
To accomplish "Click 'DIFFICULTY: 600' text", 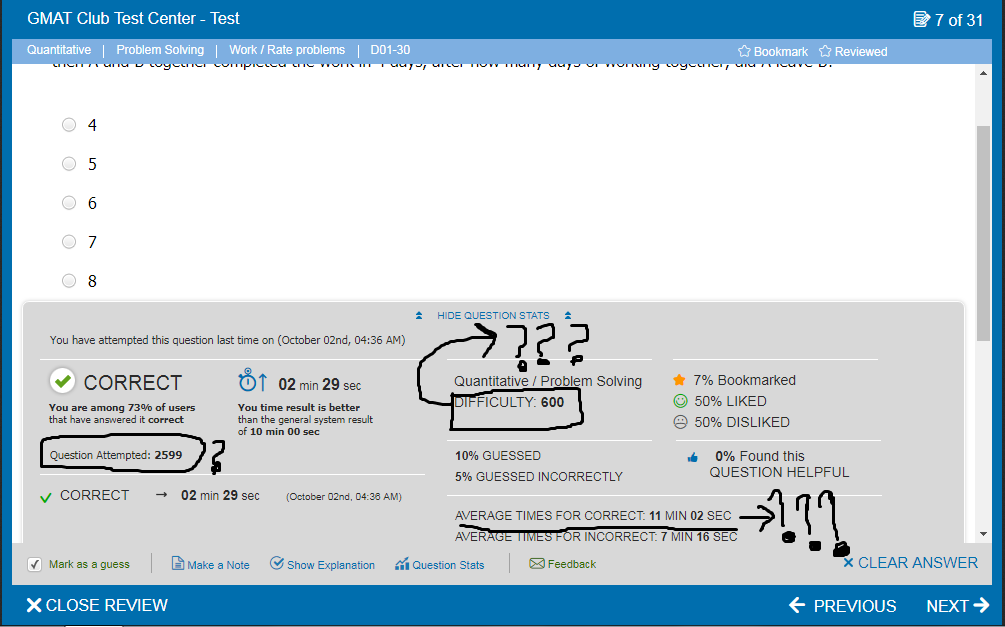I will (509, 402).
